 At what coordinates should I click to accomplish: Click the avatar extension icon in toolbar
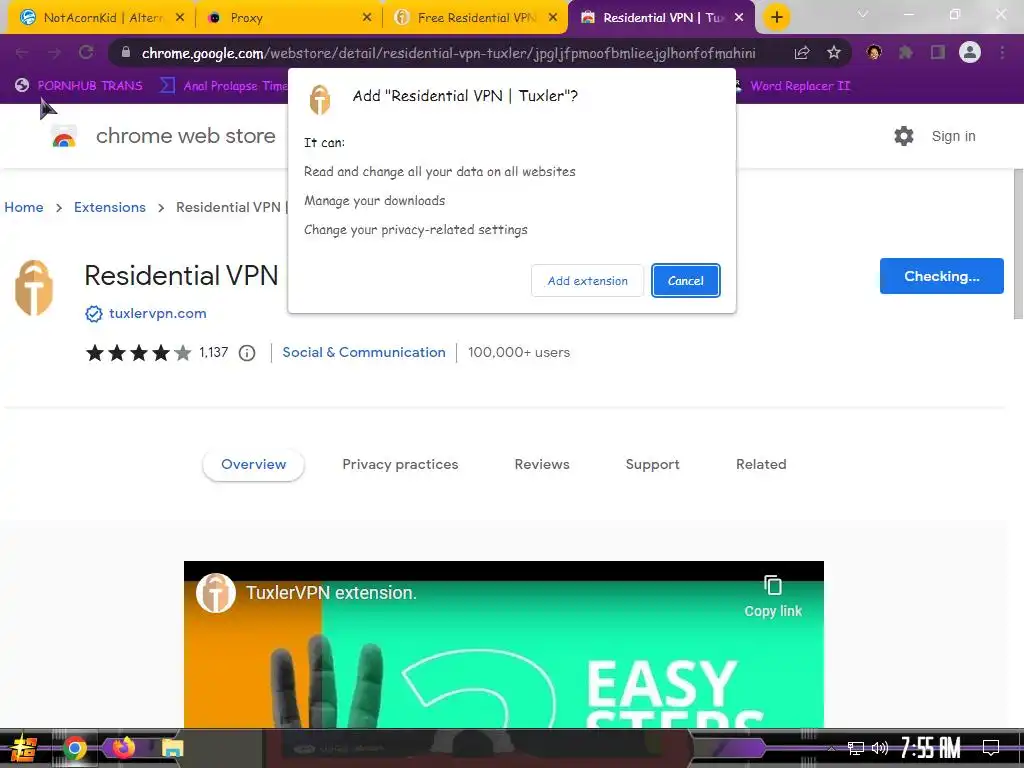[874, 52]
